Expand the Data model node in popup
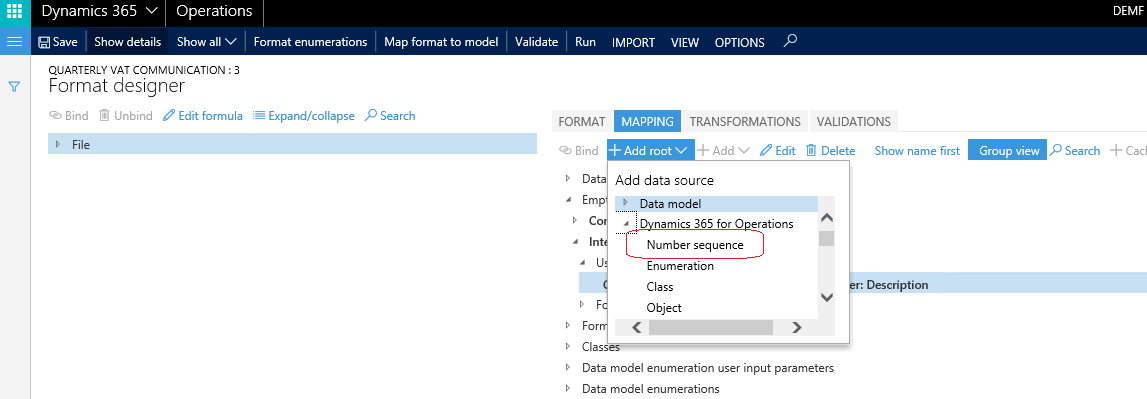Screen dimensions: 1147x399 point(625,203)
